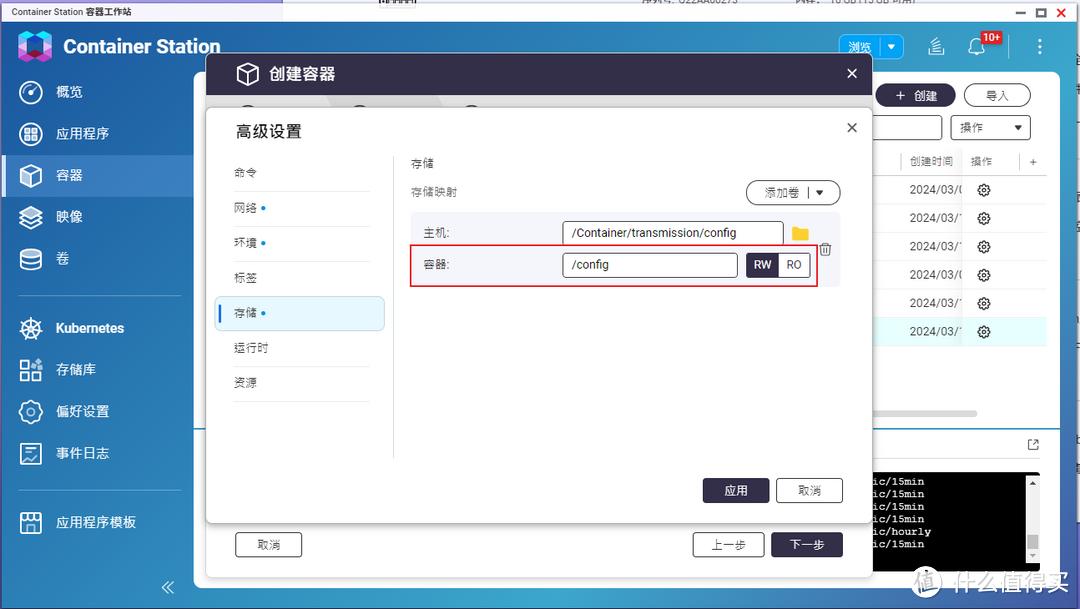This screenshot has width=1080, height=609.
Task: Click the Container Station logo icon
Action: coord(34,46)
